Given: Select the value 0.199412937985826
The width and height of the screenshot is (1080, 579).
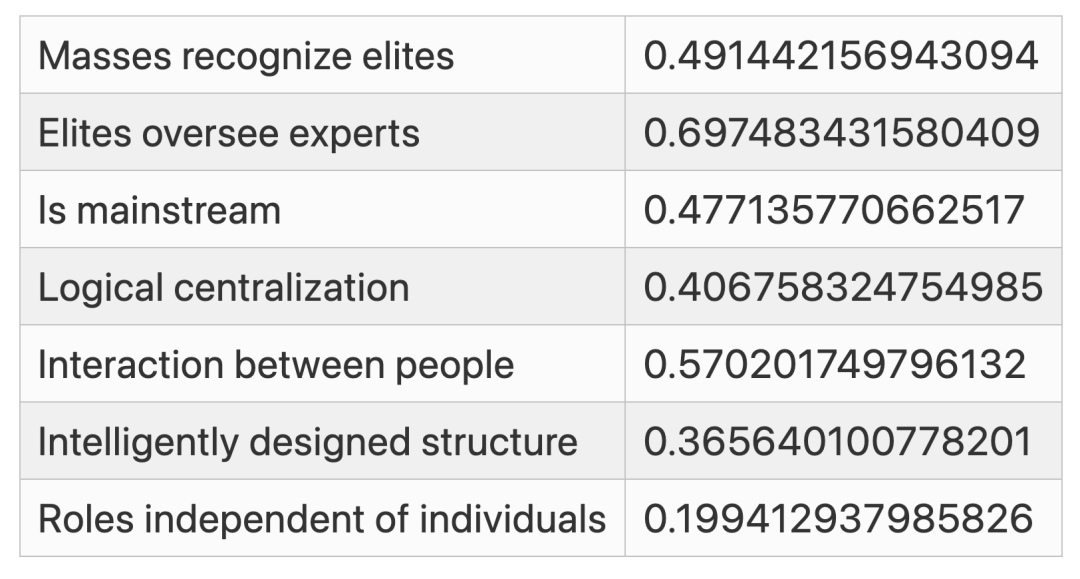Looking at the screenshot, I should (x=837, y=519).
